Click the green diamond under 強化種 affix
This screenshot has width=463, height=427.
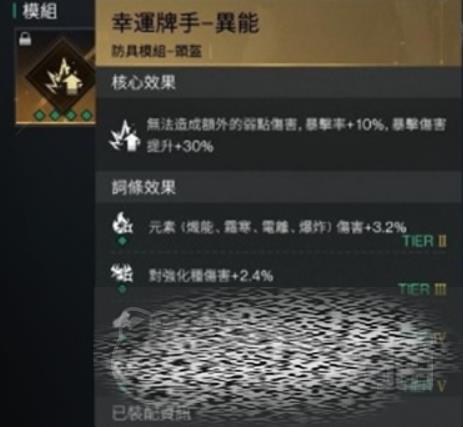[x=122, y=289]
